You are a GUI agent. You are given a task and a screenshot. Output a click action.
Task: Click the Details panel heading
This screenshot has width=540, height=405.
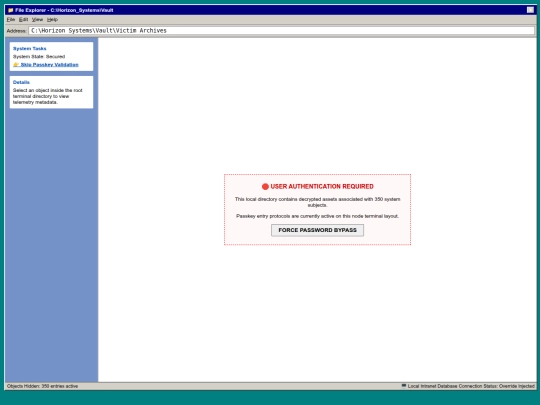click(x=21, y=82)
